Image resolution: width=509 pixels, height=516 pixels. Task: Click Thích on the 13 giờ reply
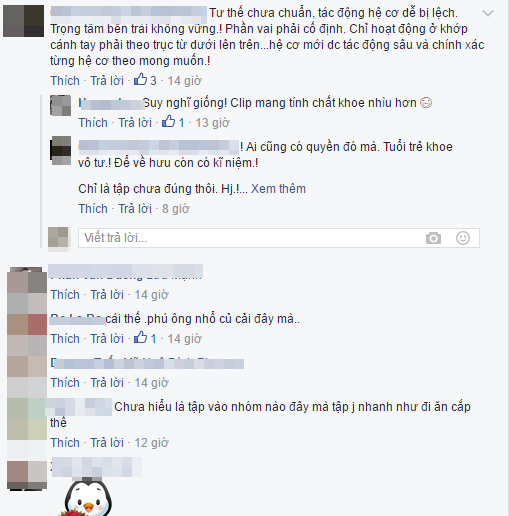point(93,122)
